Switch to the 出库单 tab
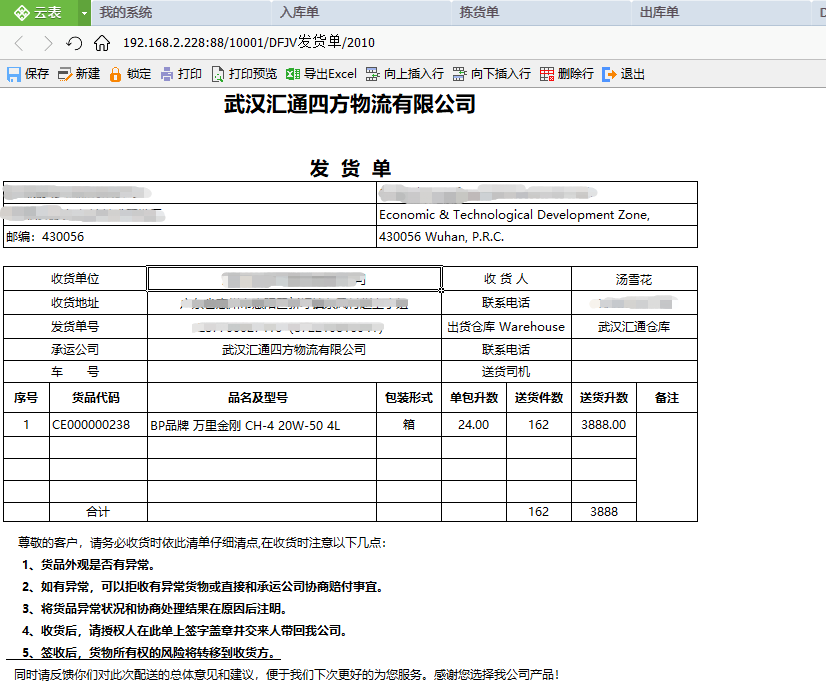This screenshot has width=826, height=700. [721, 13]
